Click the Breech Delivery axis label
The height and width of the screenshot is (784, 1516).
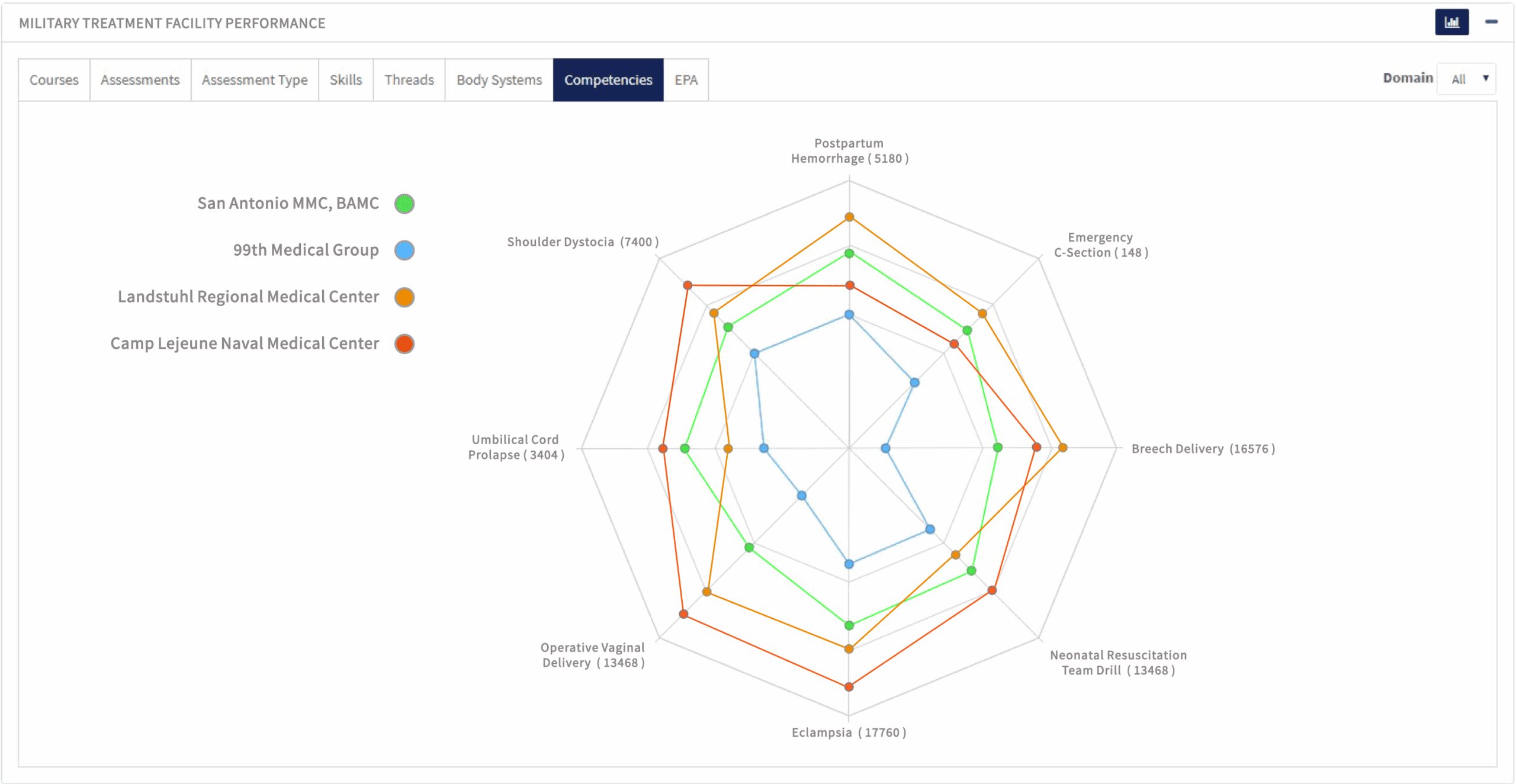(1203, 449)
